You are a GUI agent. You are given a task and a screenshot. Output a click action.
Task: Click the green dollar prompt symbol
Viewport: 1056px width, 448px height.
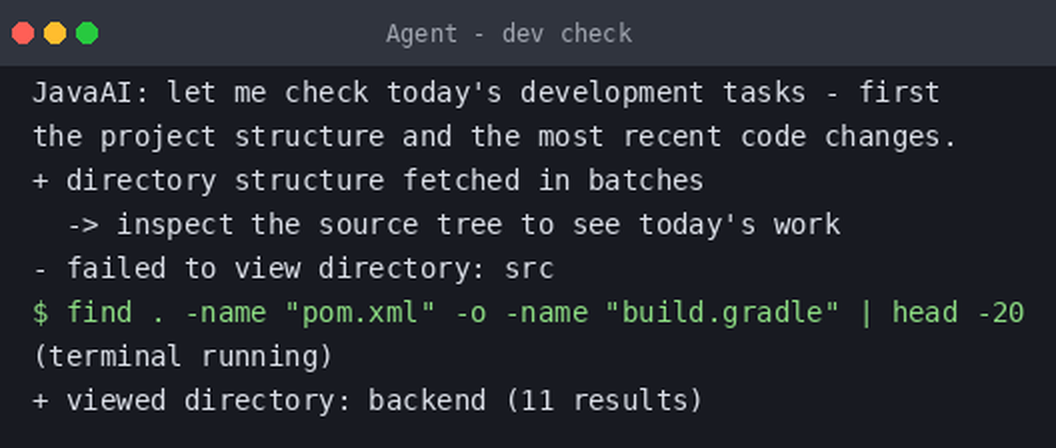pyautogui.click(x=40, y=313)
